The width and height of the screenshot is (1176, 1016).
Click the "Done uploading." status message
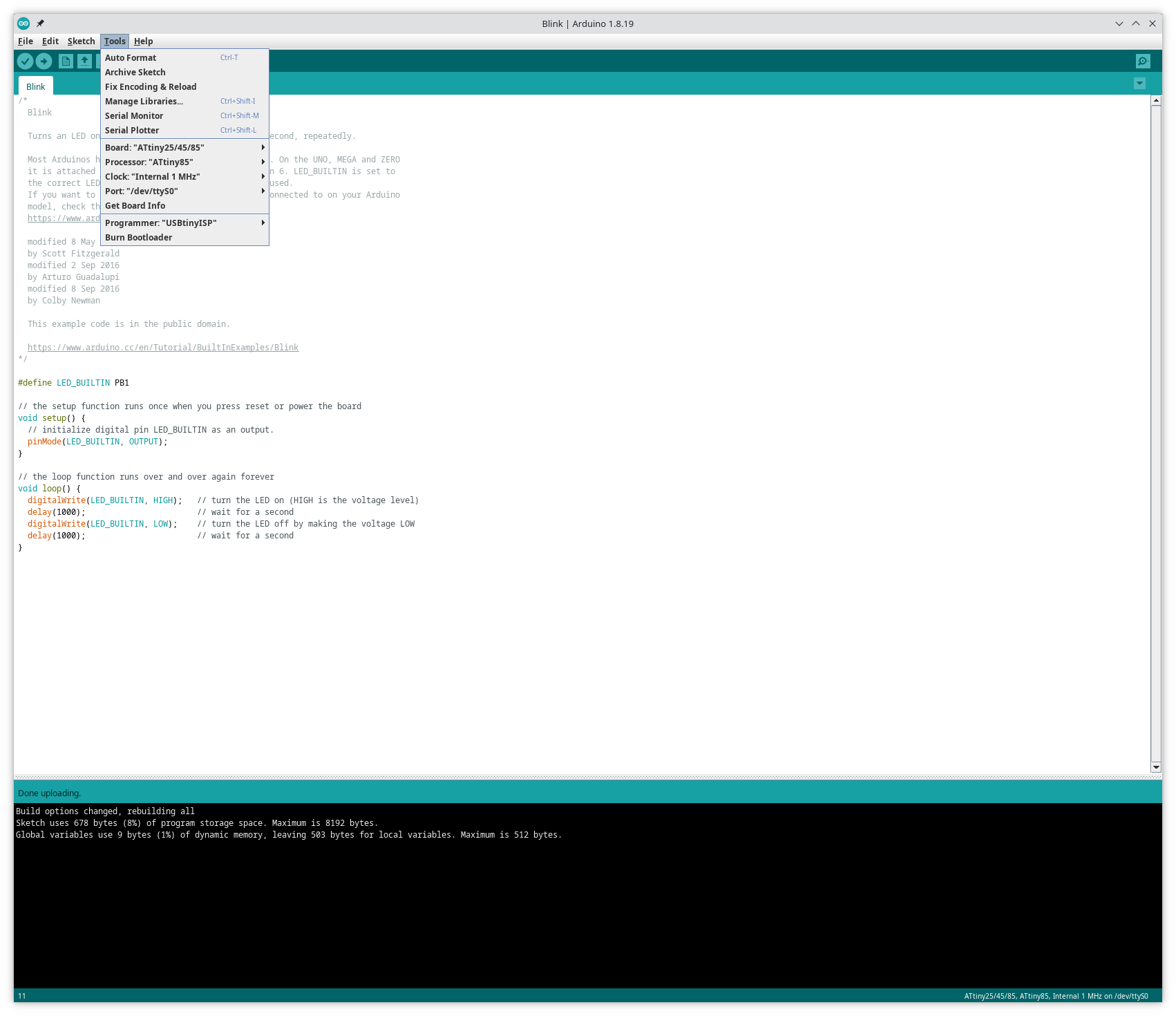49,793
